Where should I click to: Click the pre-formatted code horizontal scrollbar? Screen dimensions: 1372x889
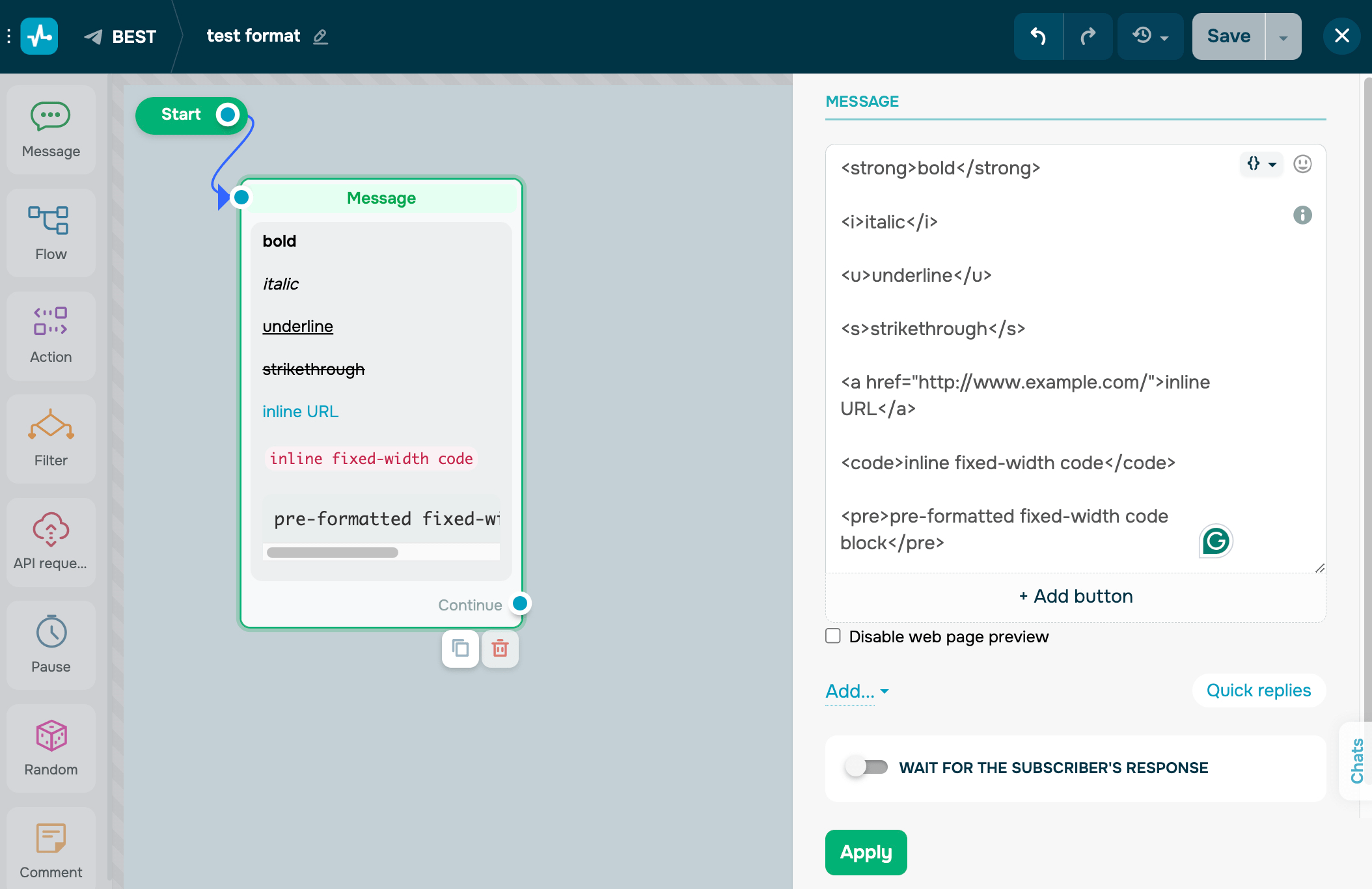pos(333,553)
